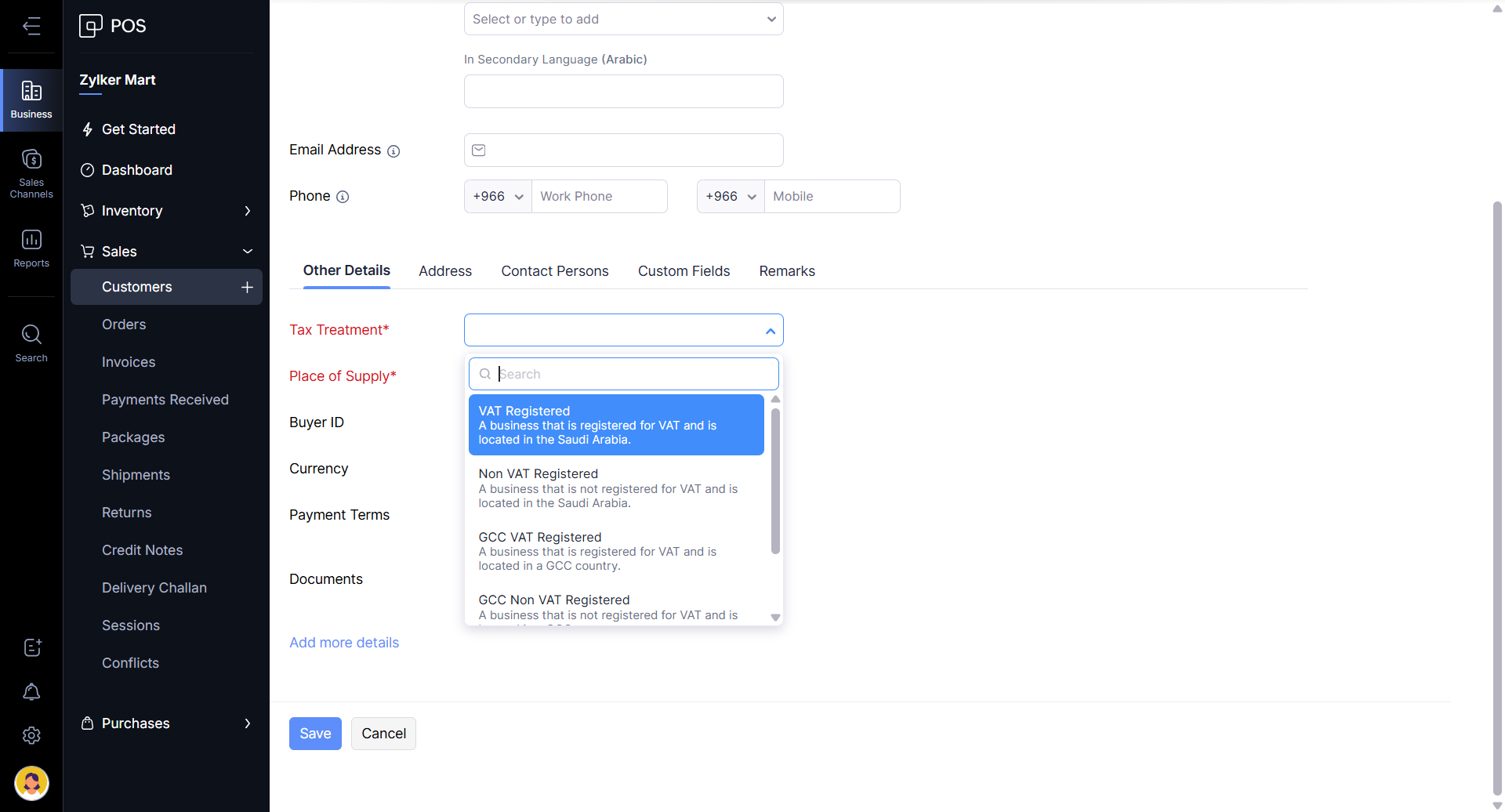
Task: Open the work phone +966 country code dropdown
Action: [498, 197]
